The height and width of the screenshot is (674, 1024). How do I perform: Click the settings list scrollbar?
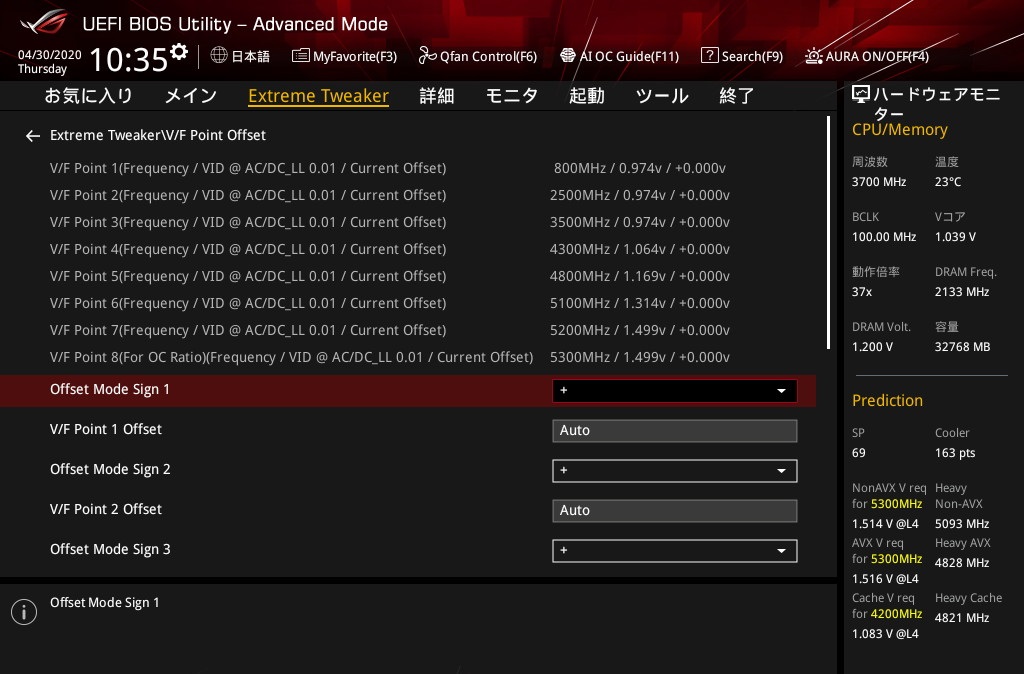point(829,233)
